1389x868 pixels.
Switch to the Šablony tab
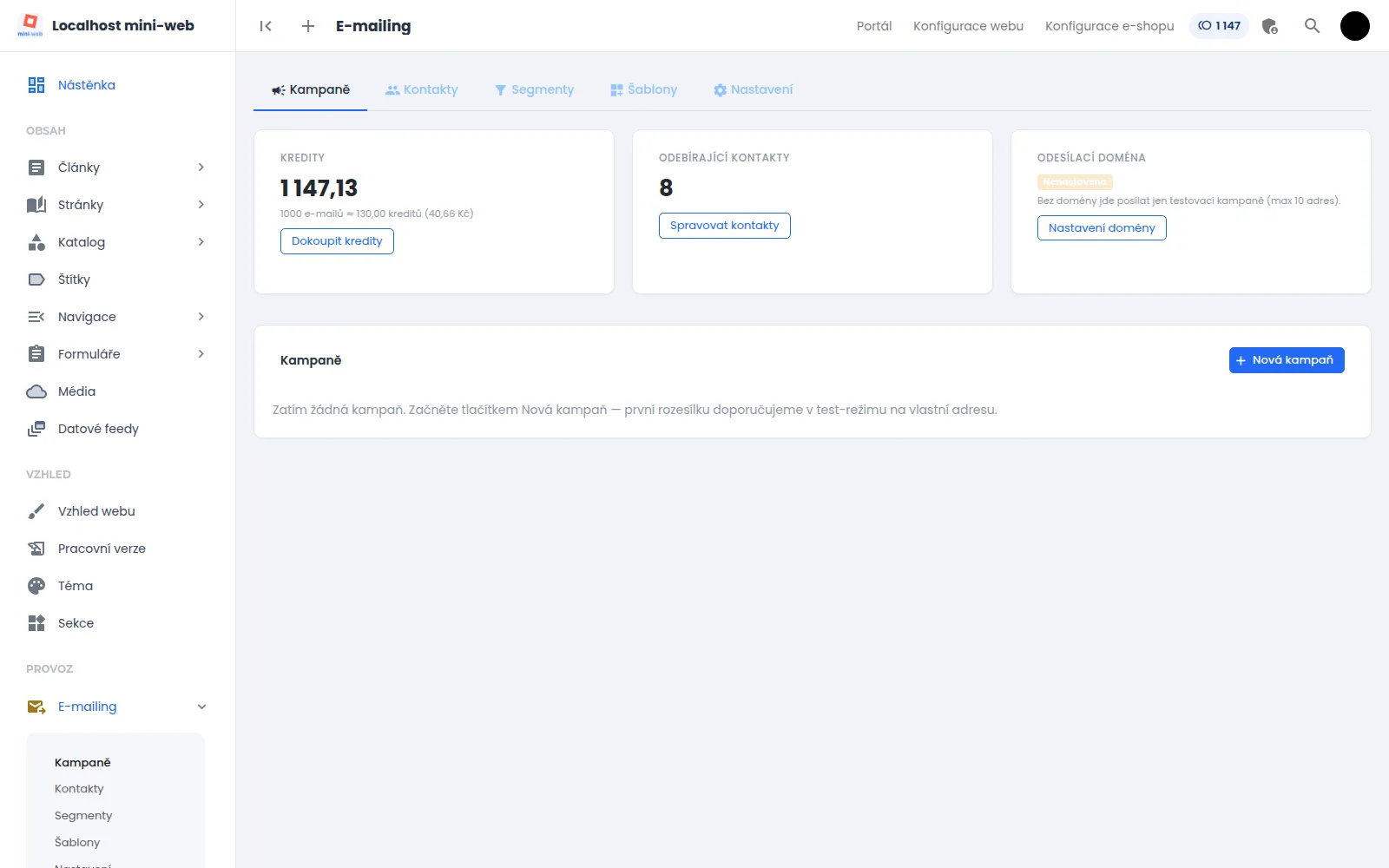pyautogui.click(x=644, y=89)
